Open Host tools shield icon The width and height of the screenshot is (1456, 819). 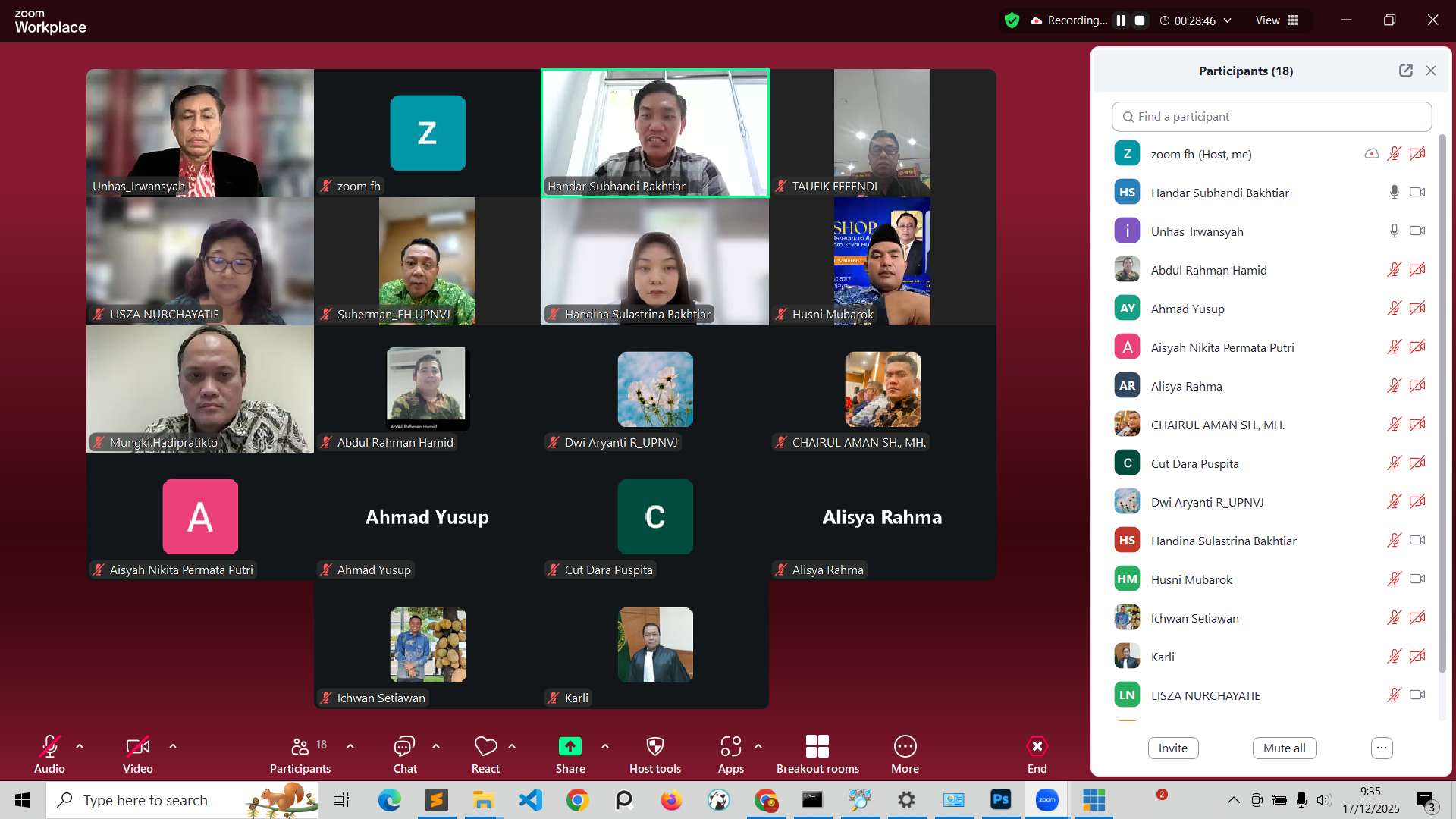click(x=655, y=747)
